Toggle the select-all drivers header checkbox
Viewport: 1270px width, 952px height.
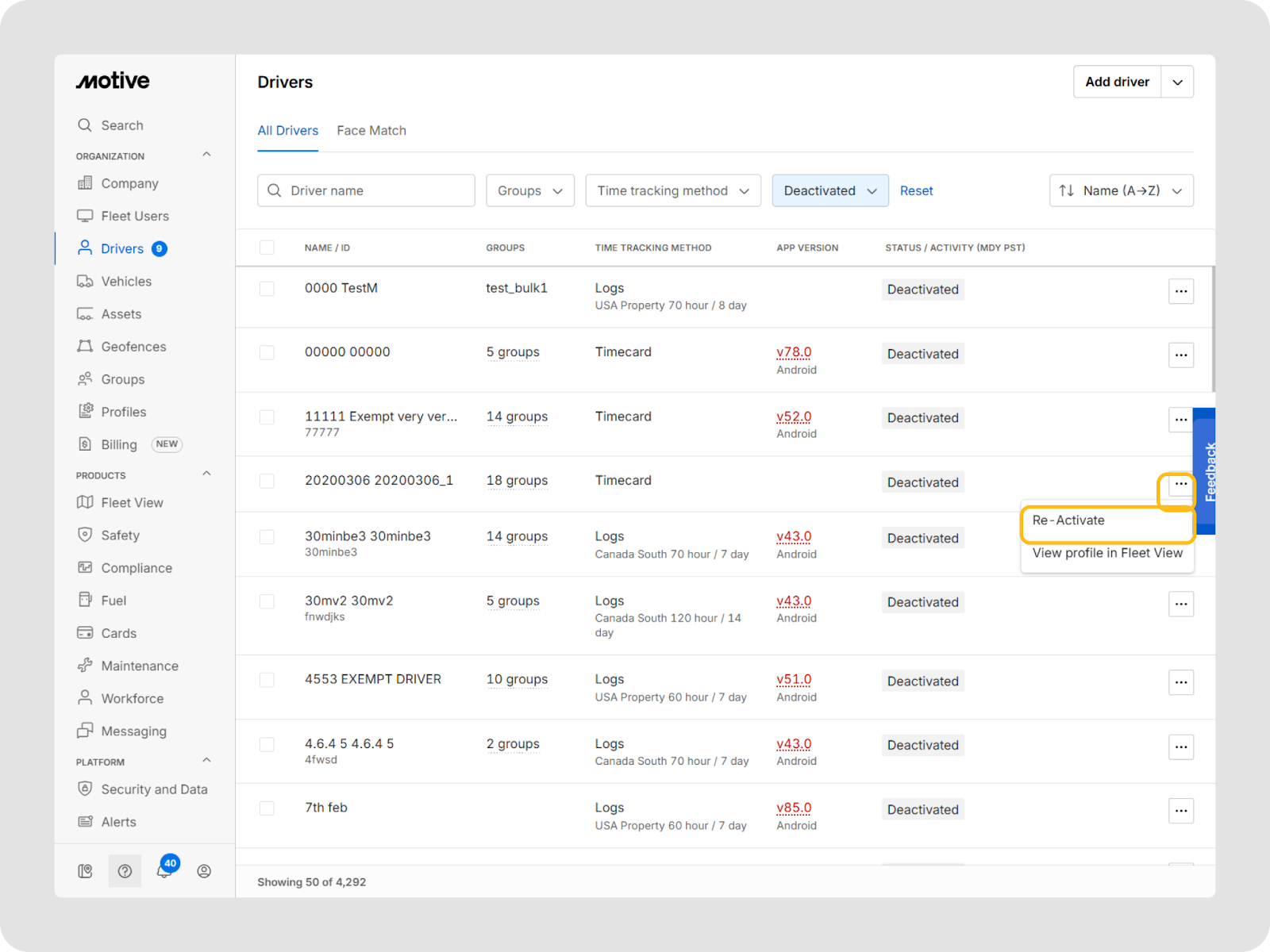267,248
